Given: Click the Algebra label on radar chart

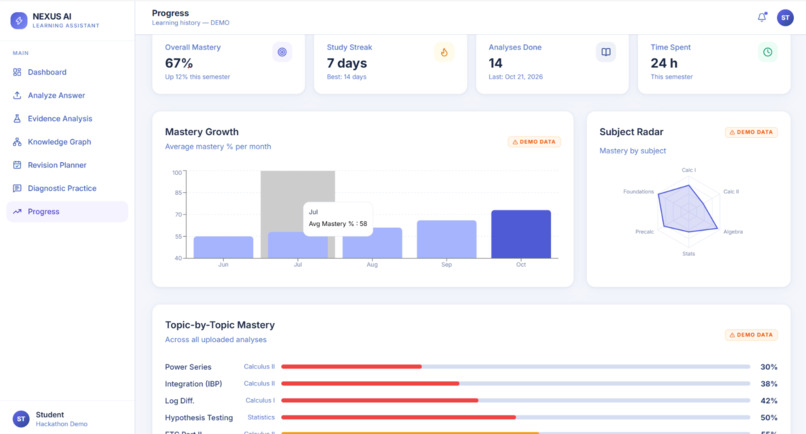Looking at the screenshot, I should [x=733, y=232].
